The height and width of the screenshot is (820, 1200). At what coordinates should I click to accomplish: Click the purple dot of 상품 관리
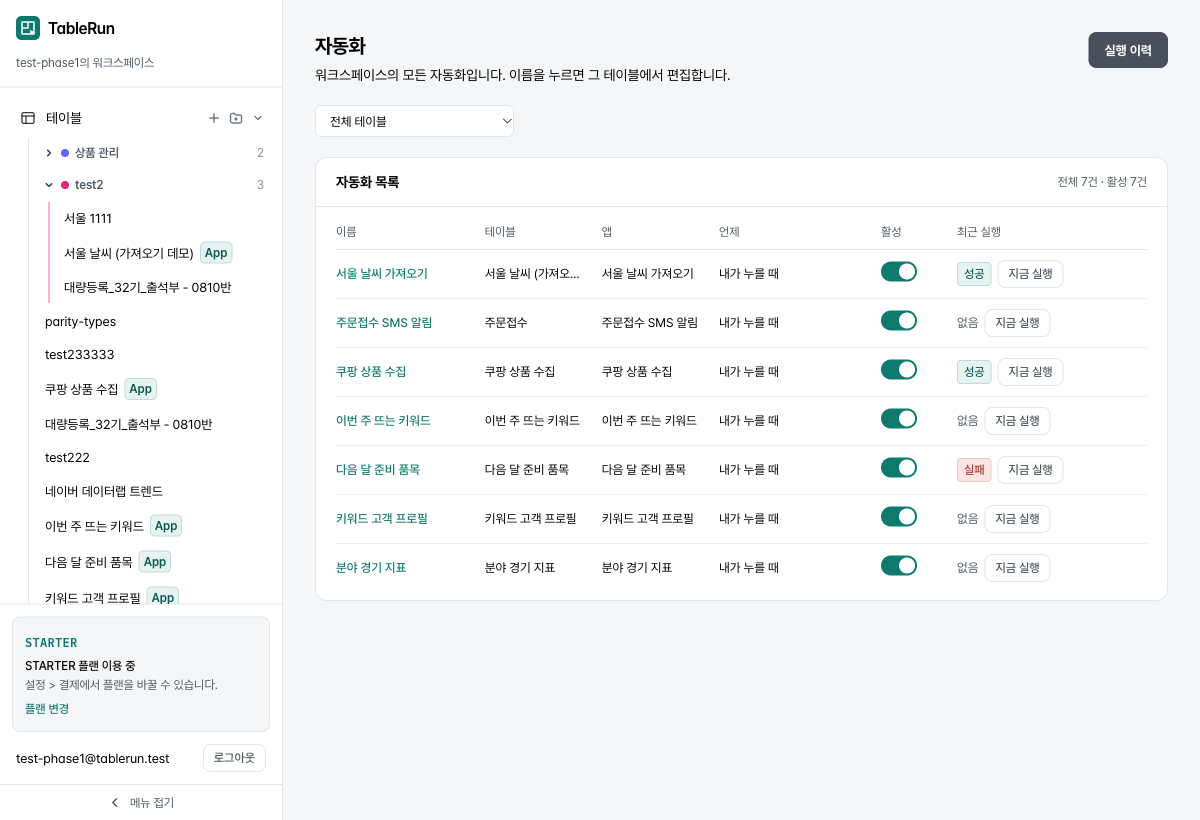[65, 153]
